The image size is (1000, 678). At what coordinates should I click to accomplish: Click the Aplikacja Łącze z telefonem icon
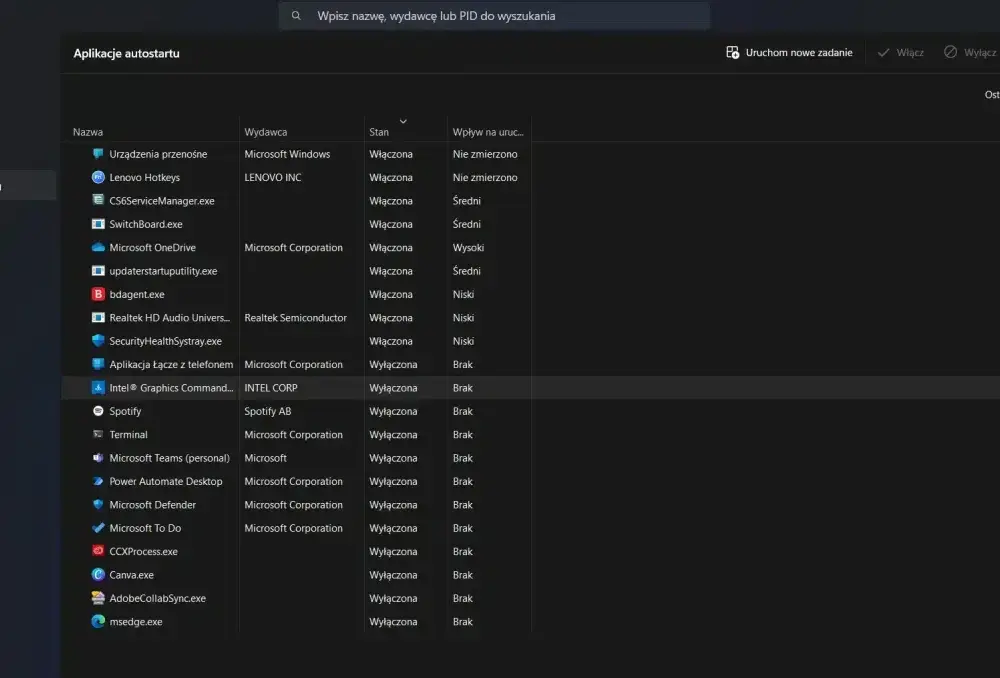(x=98, y=364)
